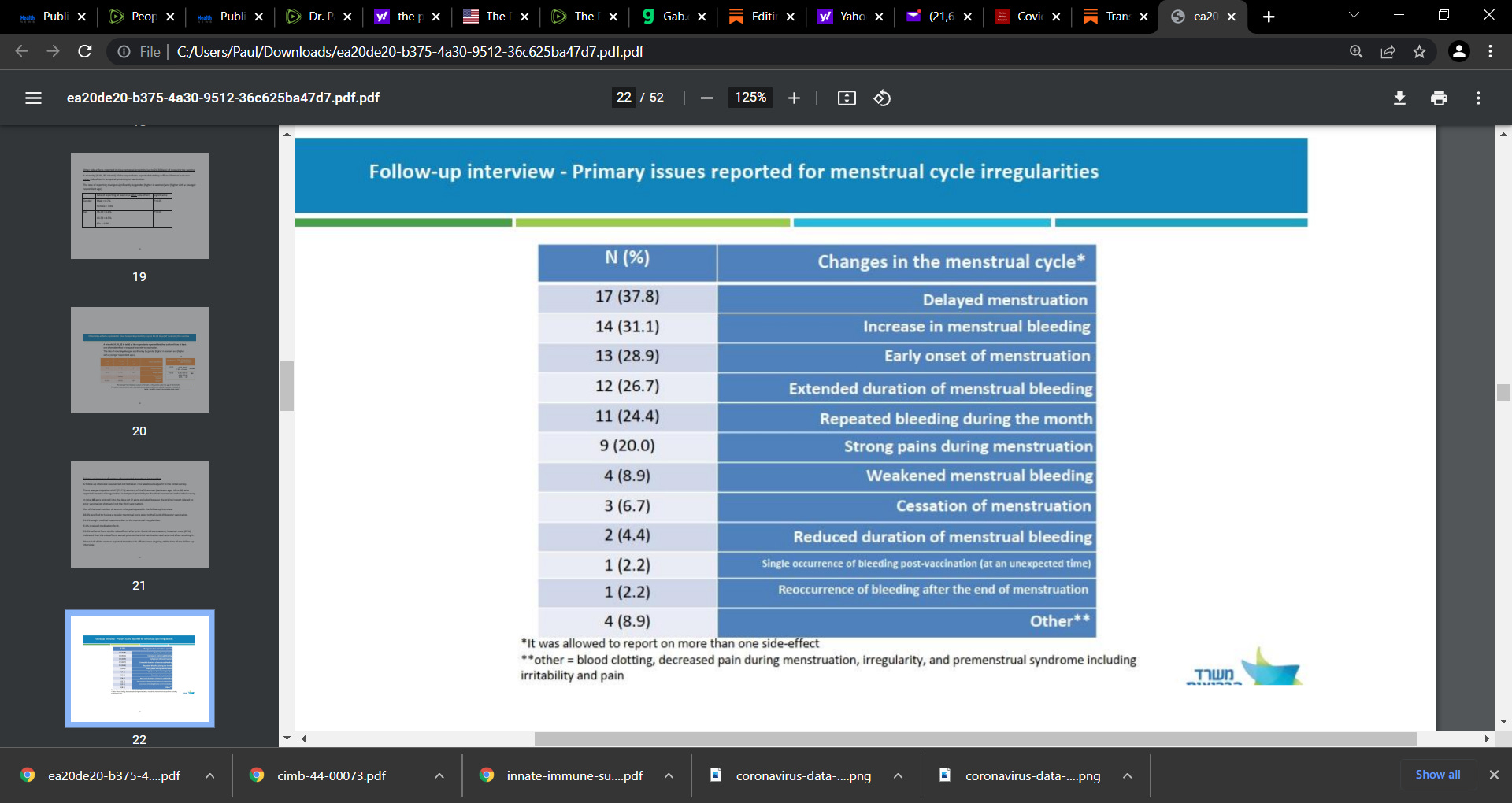Click the zoom out minus button
Image resolution: width=1512 pixels, height=803 pixels.
tap(706, 98)
